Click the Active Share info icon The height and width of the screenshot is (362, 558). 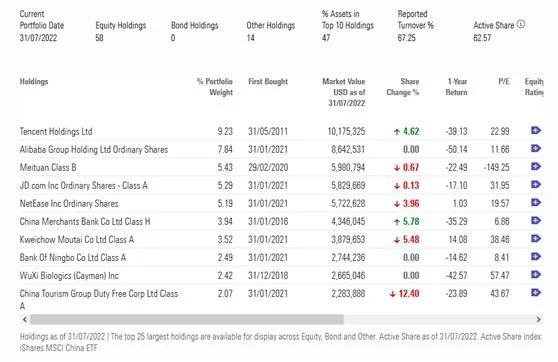(521, 24)
